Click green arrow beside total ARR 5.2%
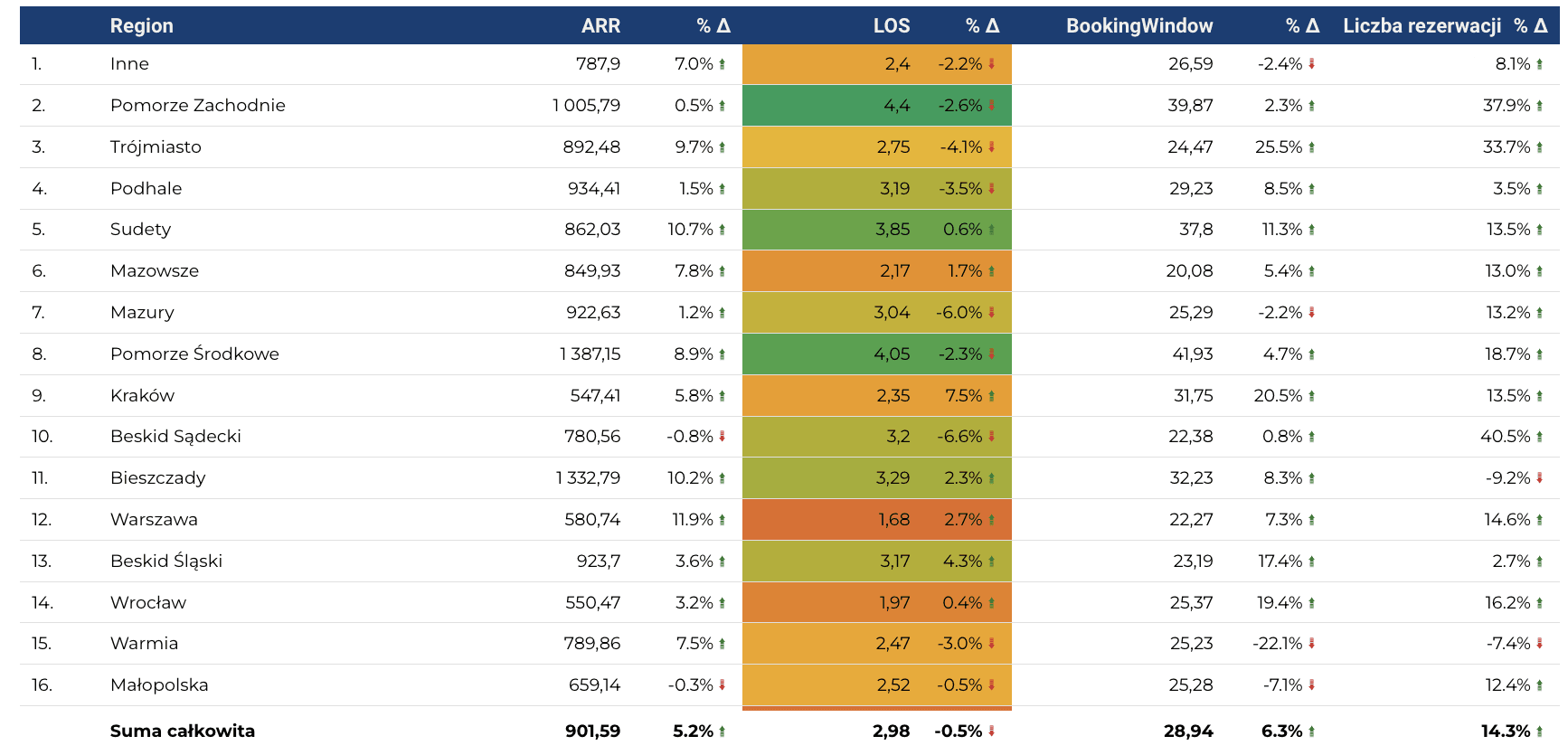This screenshot has height=755, width=1568. (x=723, y=731)
